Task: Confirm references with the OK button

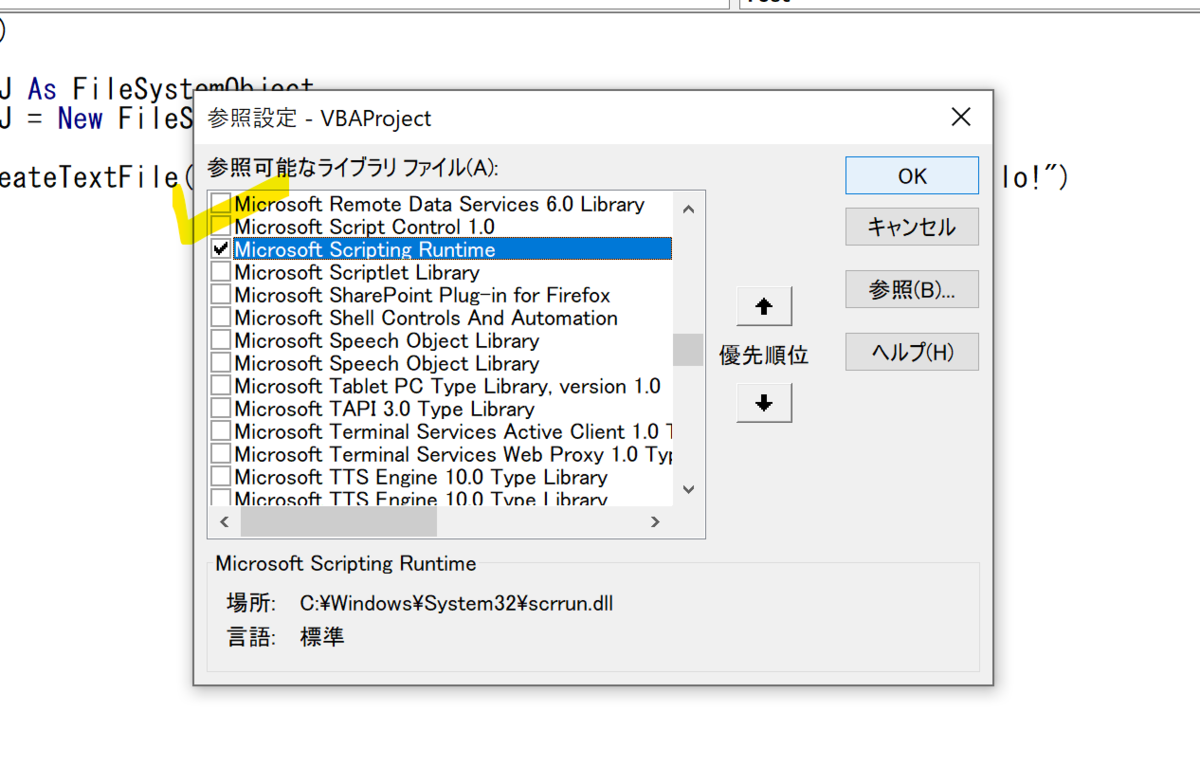Action: pos(911,175)
